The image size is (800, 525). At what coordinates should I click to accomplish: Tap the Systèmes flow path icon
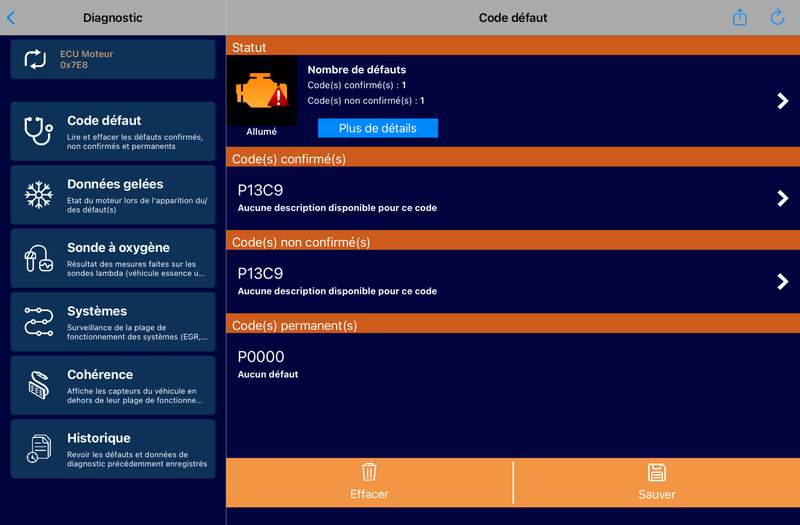pyautogui.click(x=39, y=322)
